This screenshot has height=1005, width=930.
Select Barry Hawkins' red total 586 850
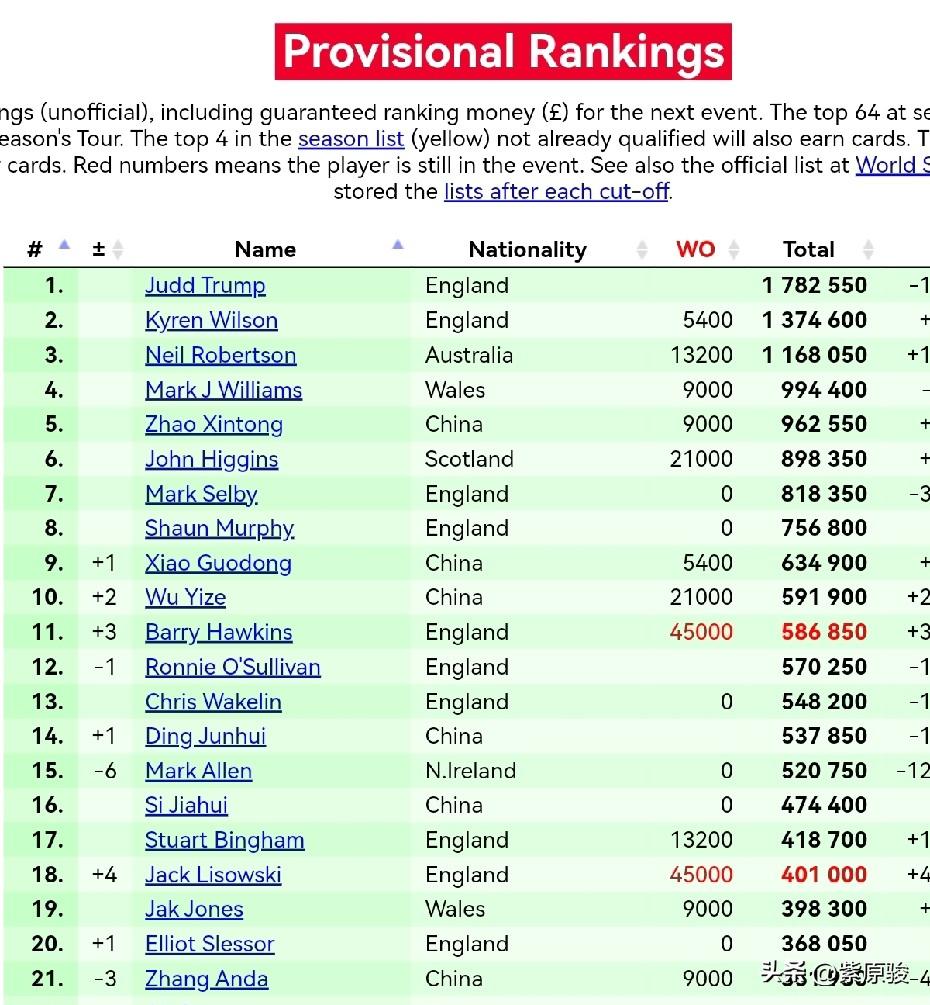pos(824,632)
